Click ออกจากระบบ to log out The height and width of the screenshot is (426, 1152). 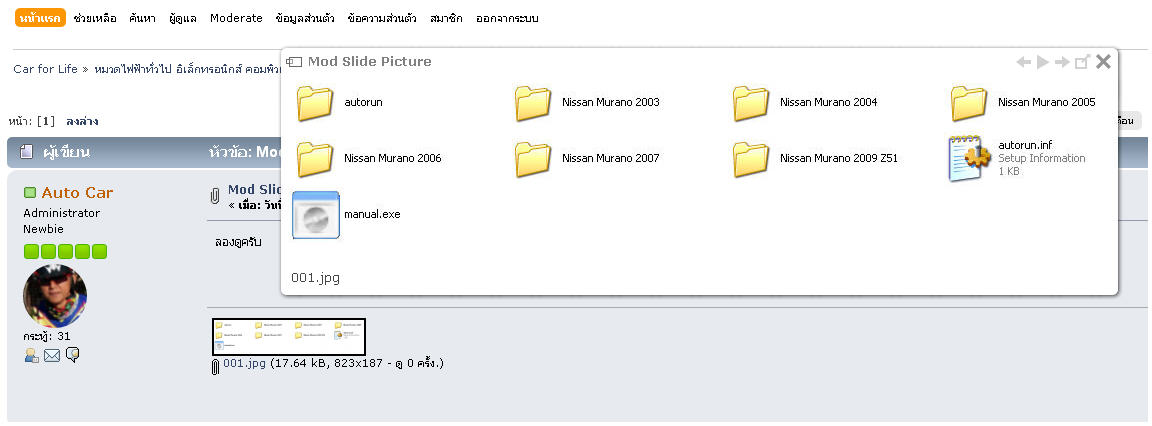(x=507, y=18)
